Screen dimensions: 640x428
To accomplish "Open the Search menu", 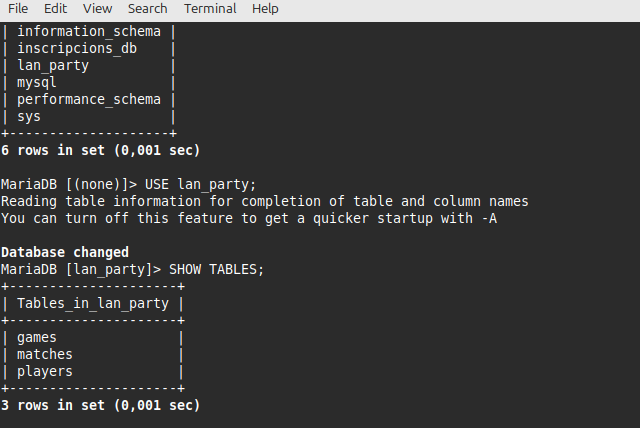I will click(148, 9).
